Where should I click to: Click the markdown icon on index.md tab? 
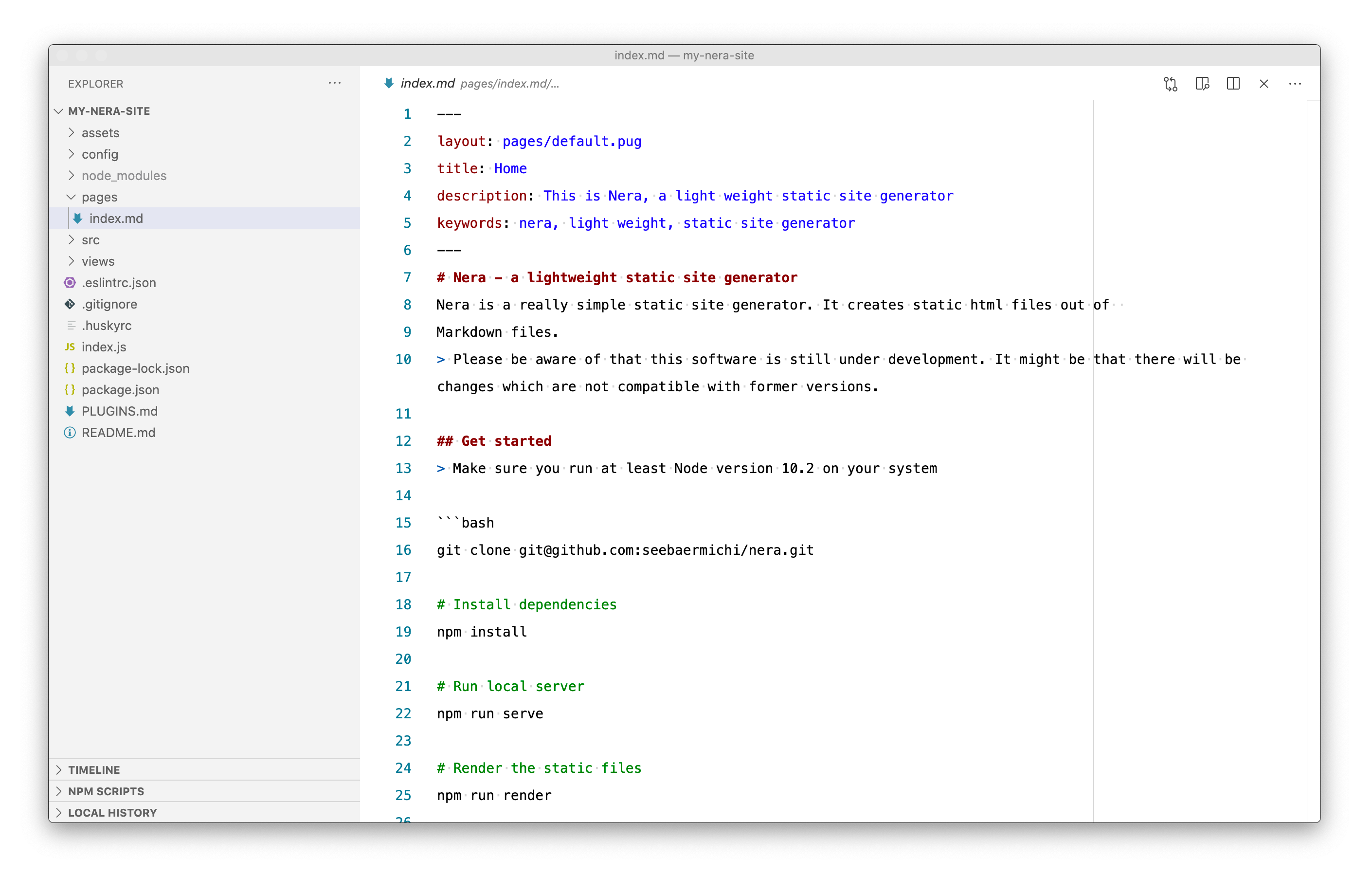click(389, 83)
